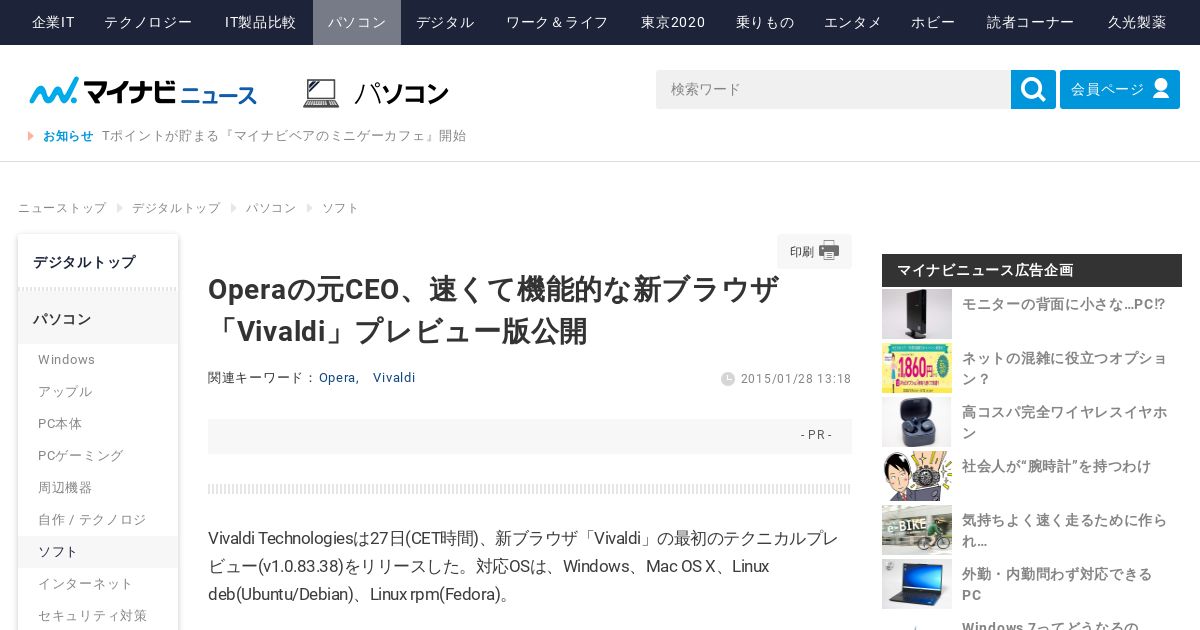Select アップル in the sidebar list

point(98,392)
